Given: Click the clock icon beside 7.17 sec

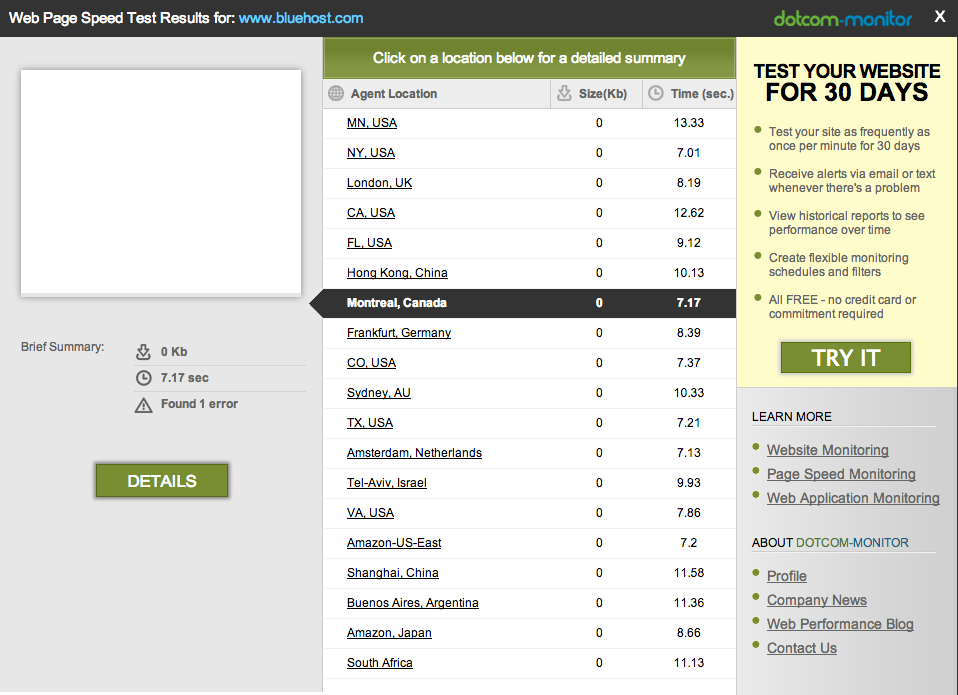Looking at the screenshot, I should pos(144,378).
